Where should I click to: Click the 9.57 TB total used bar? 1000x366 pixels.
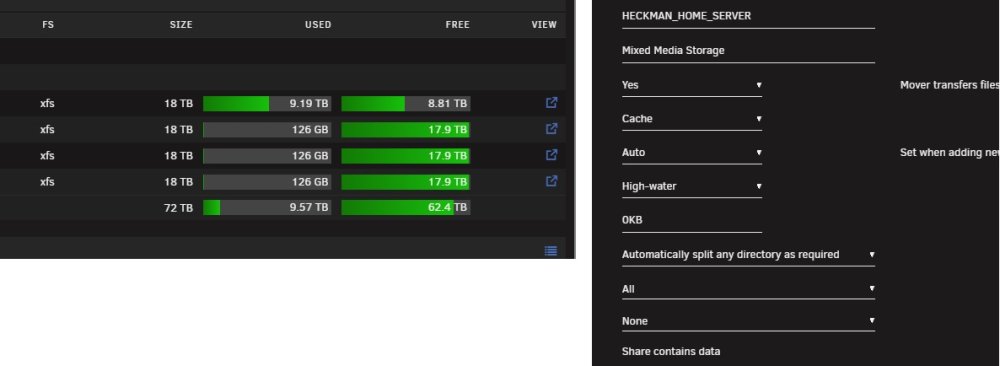coord(267,207)
